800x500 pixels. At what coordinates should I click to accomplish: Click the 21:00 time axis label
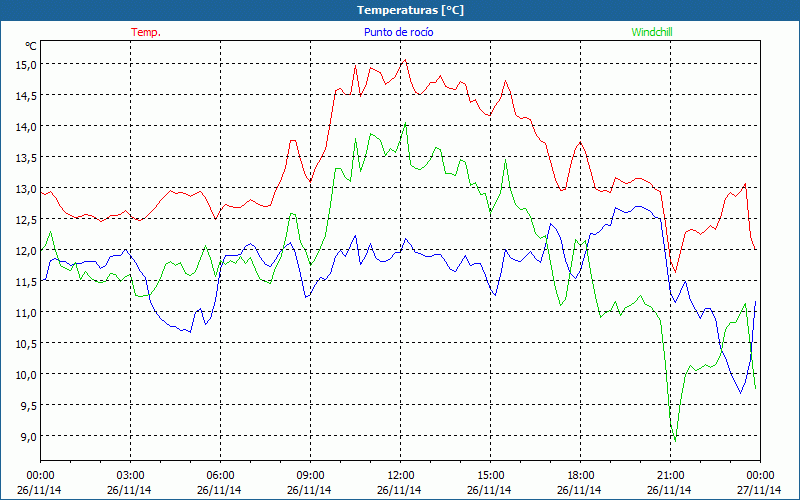[670, 475]
